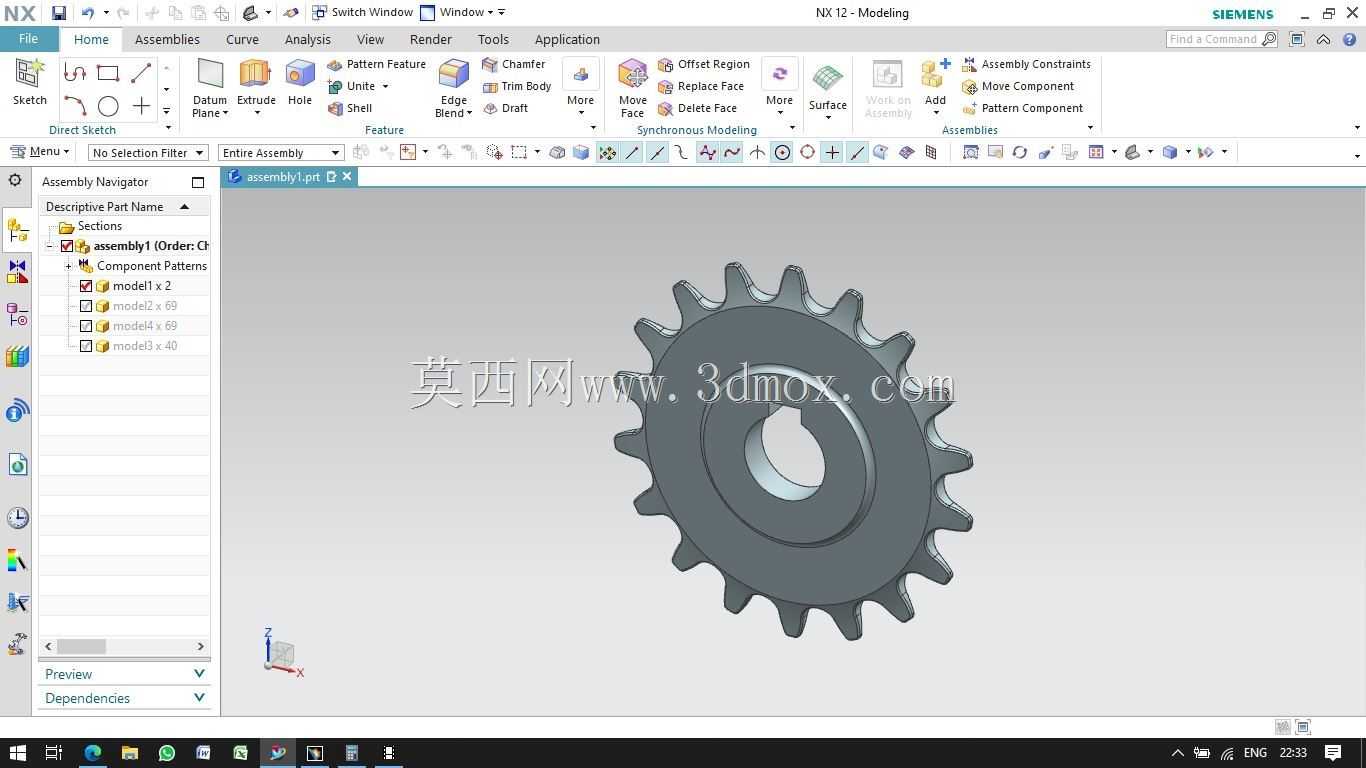Image resolution: width=1366 pixels, height=768 pixels.
Task: Open Microsoft Edge from the taskbar
Action: pyautogui.click(x=93, y=753)
